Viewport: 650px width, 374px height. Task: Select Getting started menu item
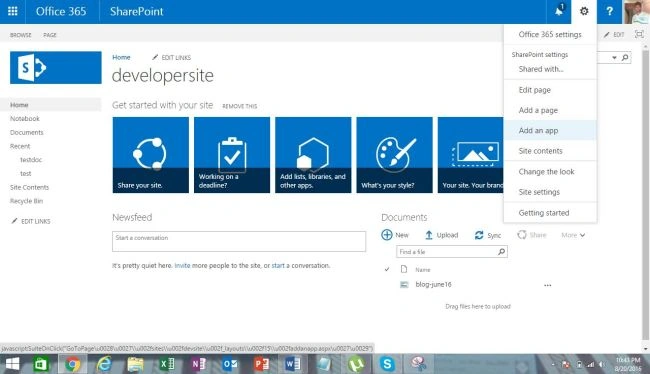550,213
